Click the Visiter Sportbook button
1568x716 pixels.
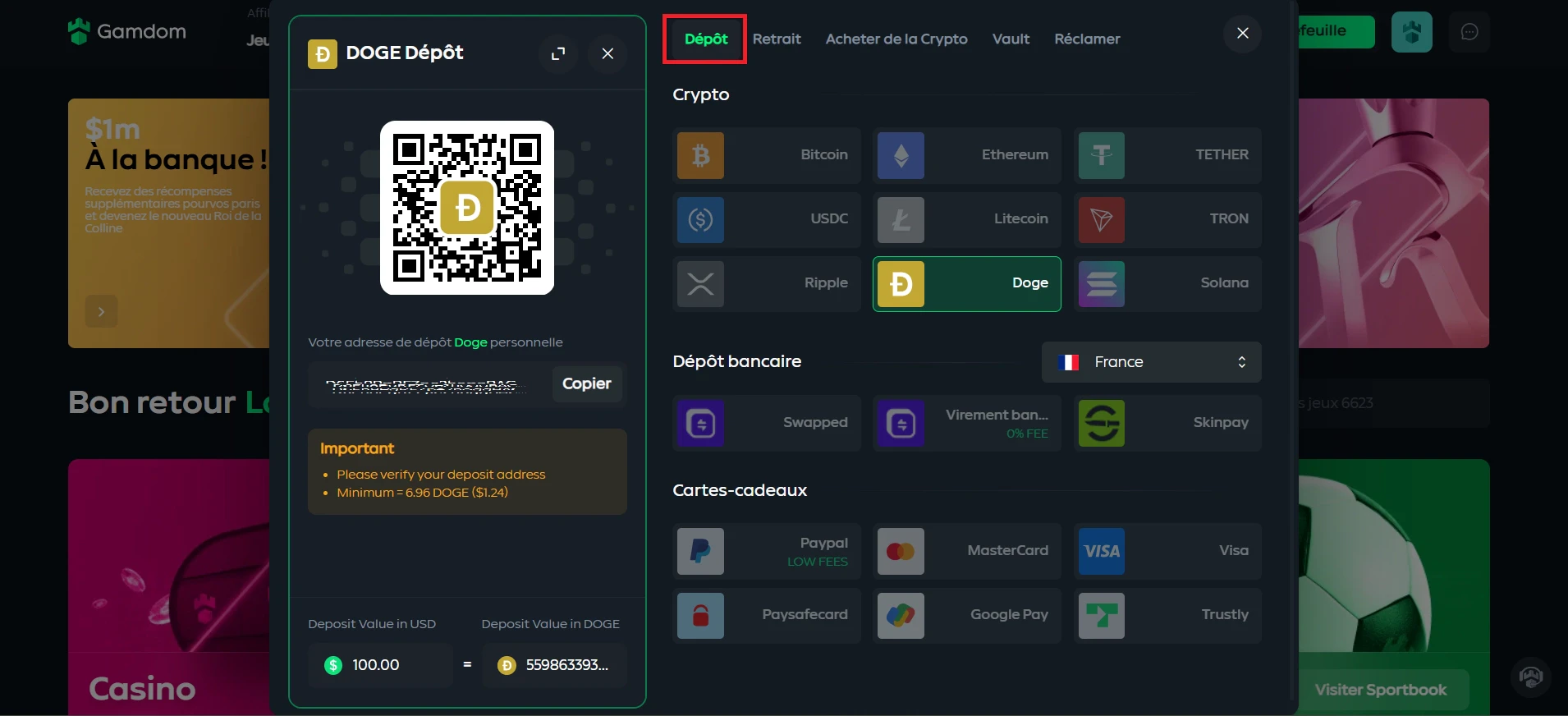click(x=1381, y=691)
